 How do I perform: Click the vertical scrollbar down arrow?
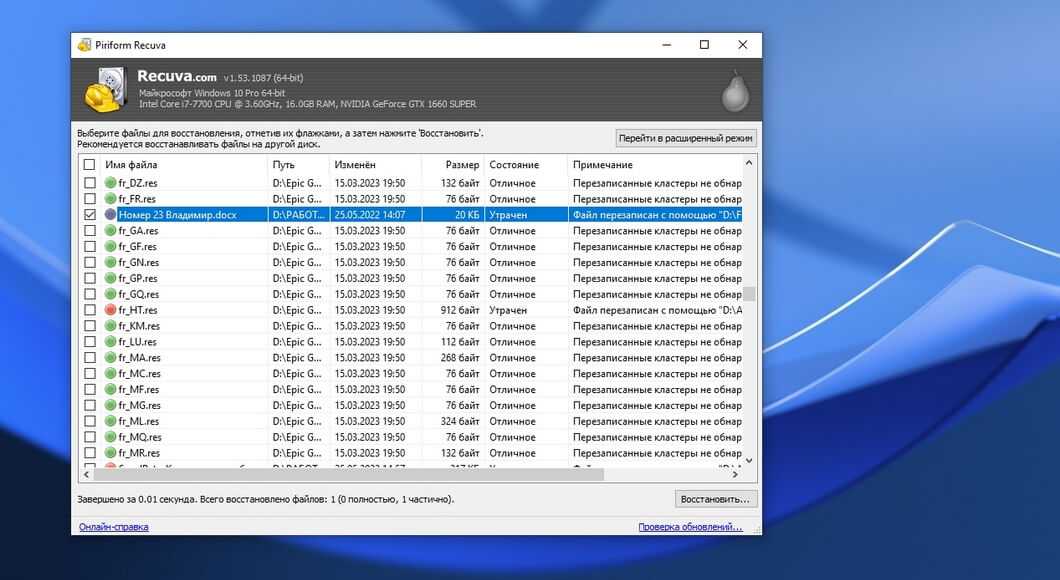point(750,460)
